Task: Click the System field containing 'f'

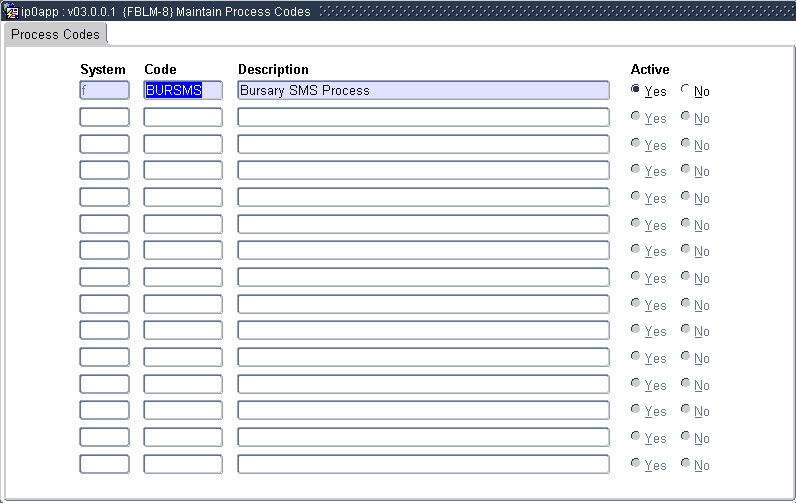Action: tap(104, 90)
